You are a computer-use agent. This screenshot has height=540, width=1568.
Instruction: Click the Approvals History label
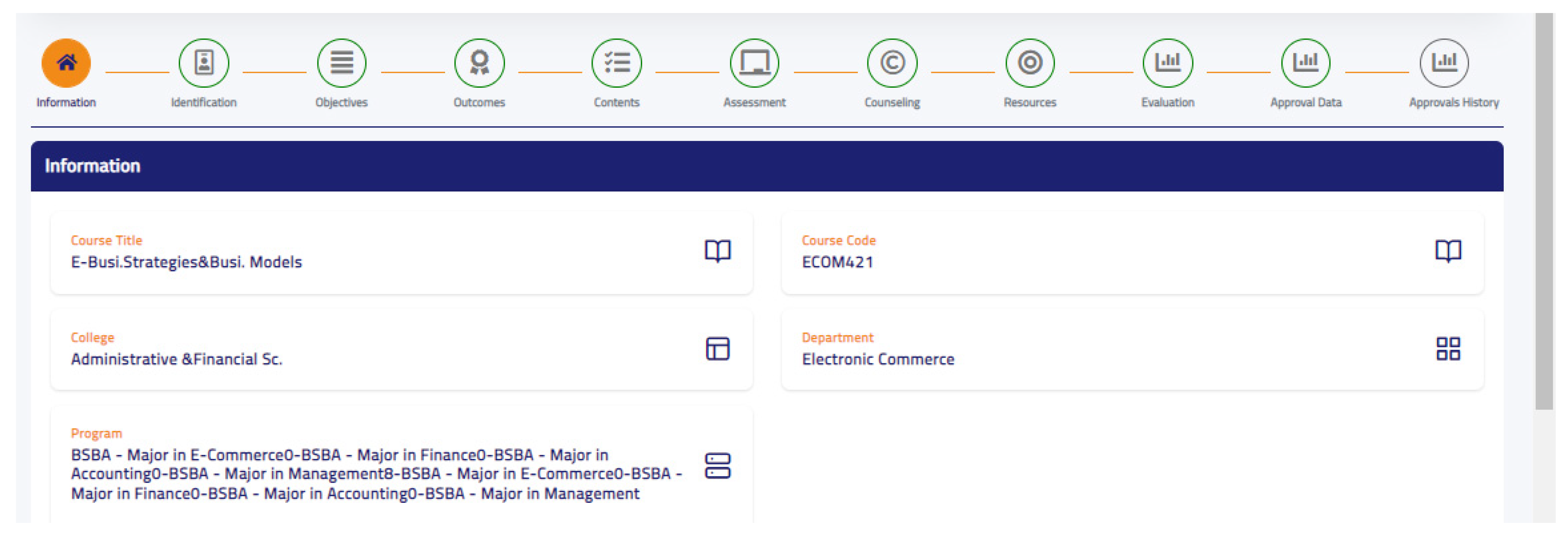coord(1453,103)
